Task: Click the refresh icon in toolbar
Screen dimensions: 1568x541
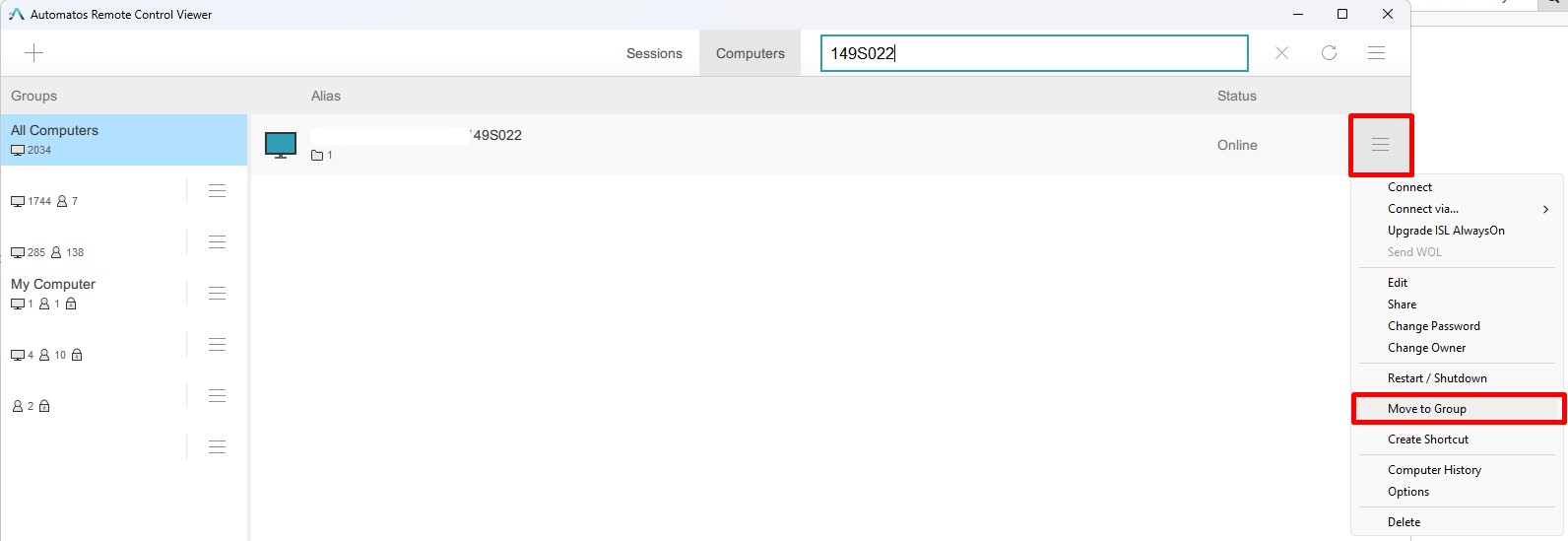Action: click(1329, 53)
